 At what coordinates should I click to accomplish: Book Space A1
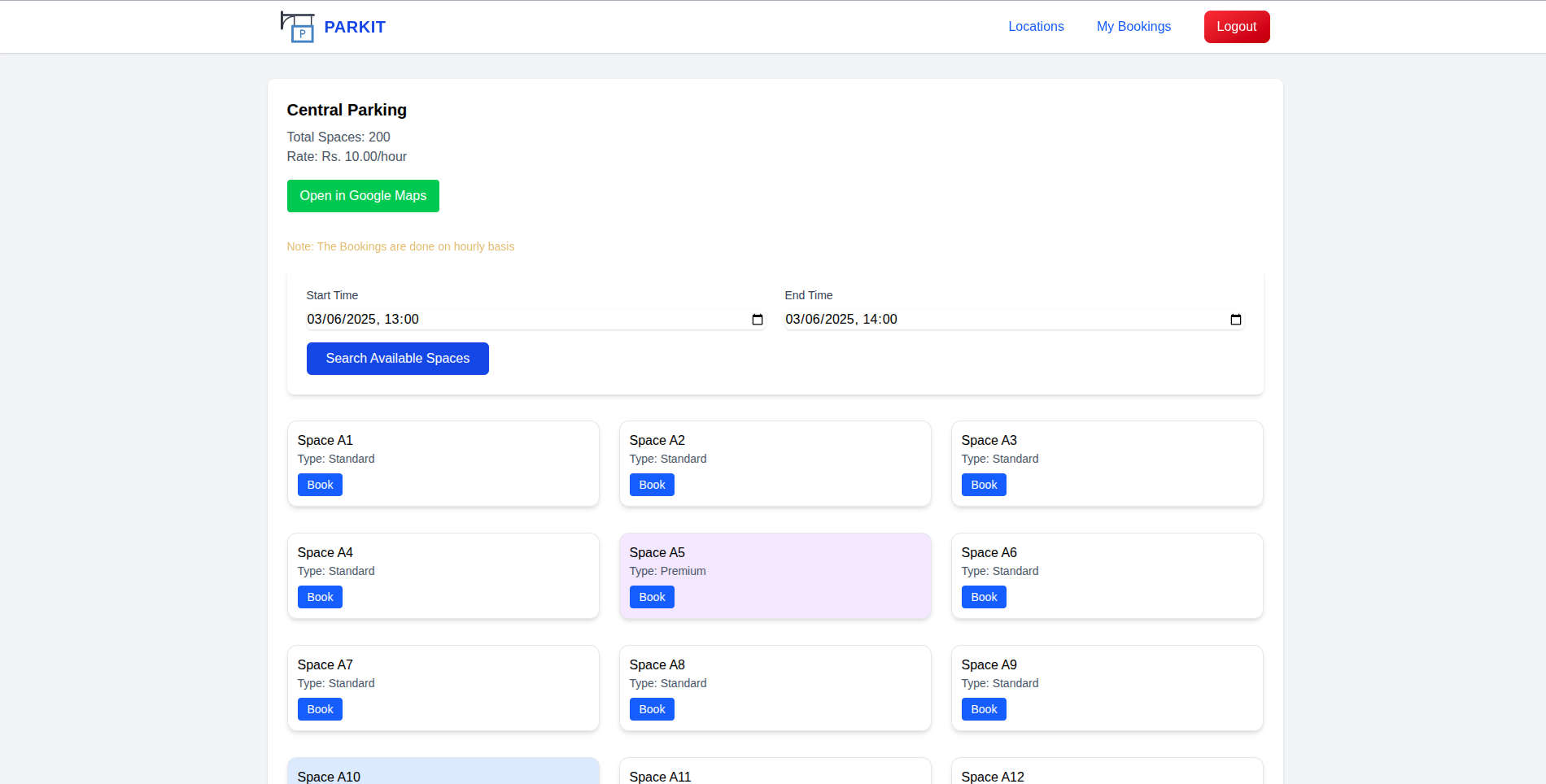click(320, 485)
